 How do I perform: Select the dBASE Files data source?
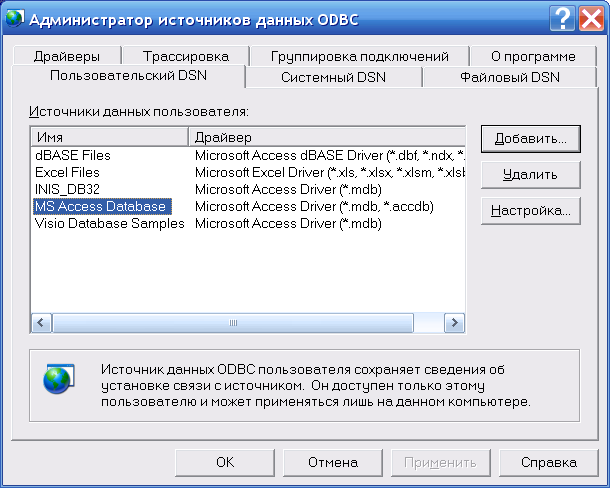pos(73,155)
